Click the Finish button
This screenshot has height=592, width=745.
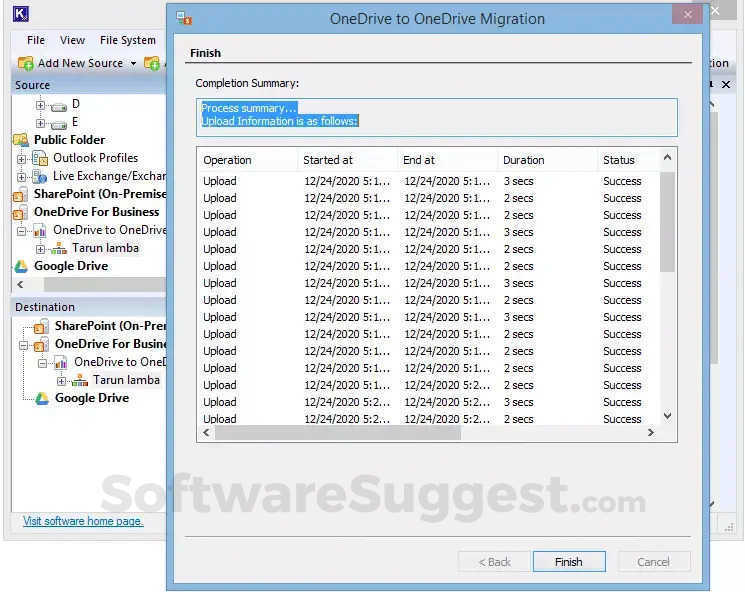point(569,562)
